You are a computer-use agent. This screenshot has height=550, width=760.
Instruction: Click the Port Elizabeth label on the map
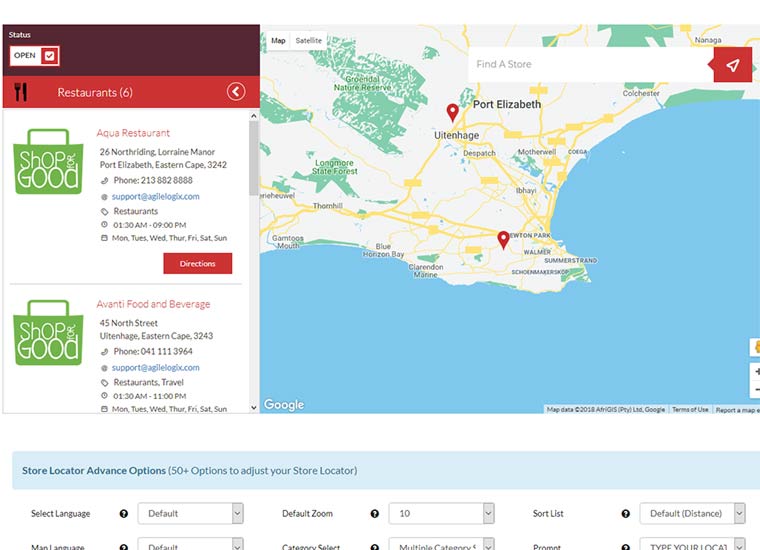(507, 104)
